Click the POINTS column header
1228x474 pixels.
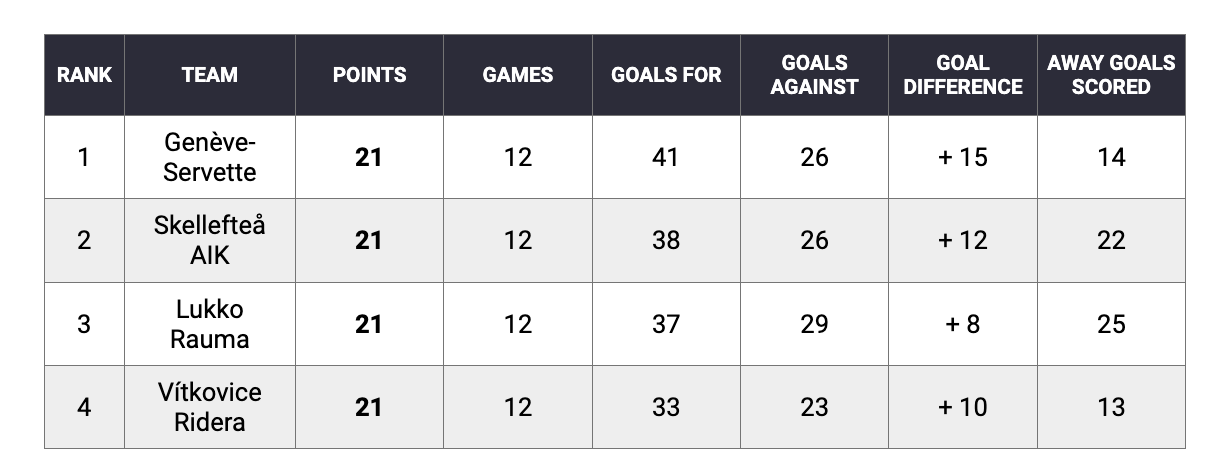pyautogui.click(x=369, y=75)
